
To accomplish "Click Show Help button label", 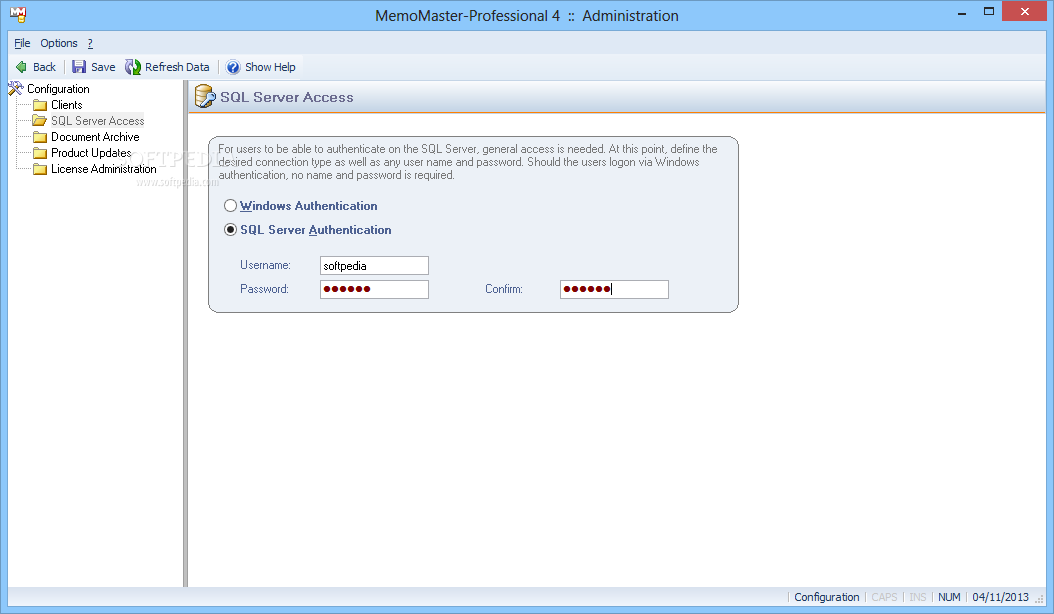I will tap(270, 67).
